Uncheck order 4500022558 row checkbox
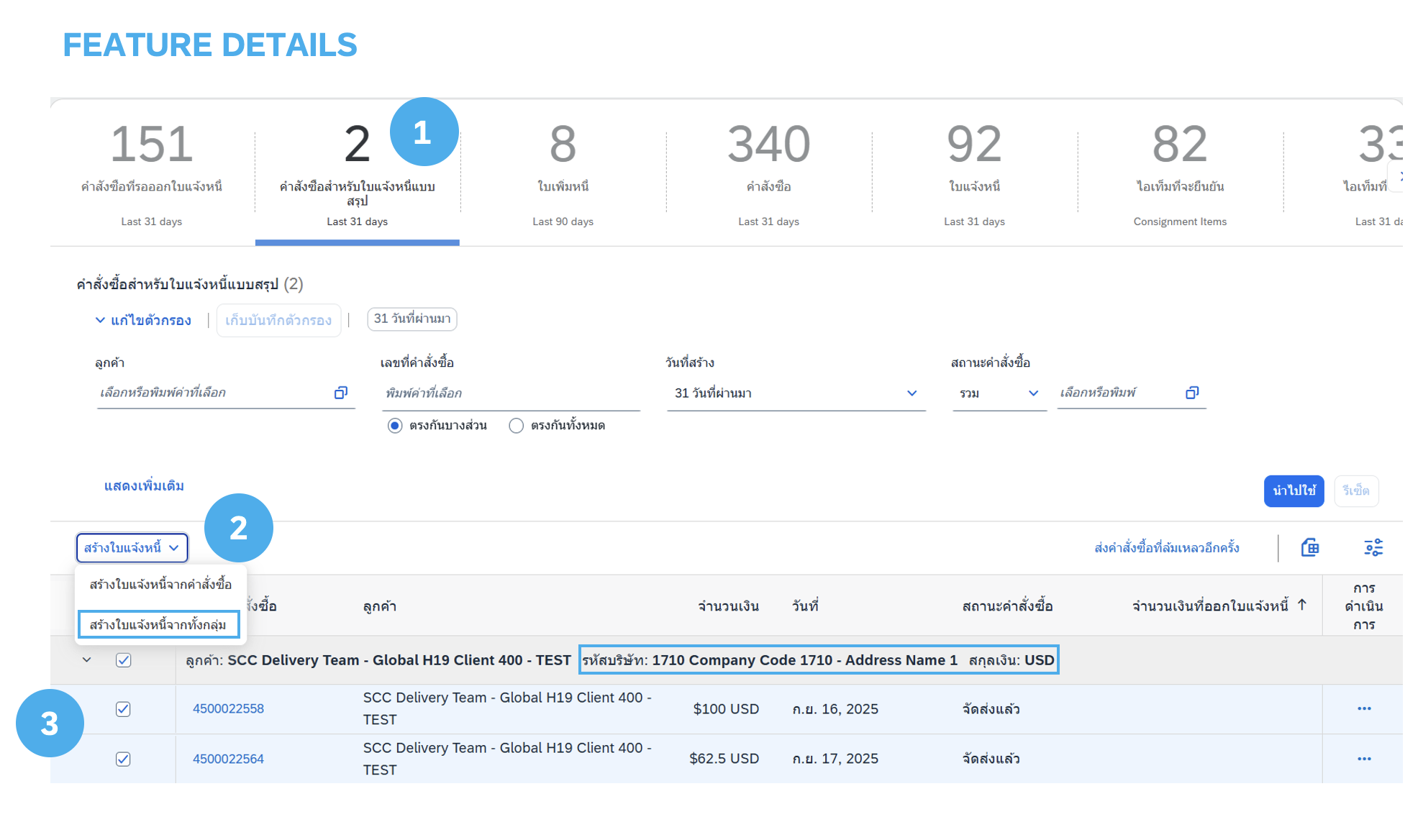 (x=123, y=709)
